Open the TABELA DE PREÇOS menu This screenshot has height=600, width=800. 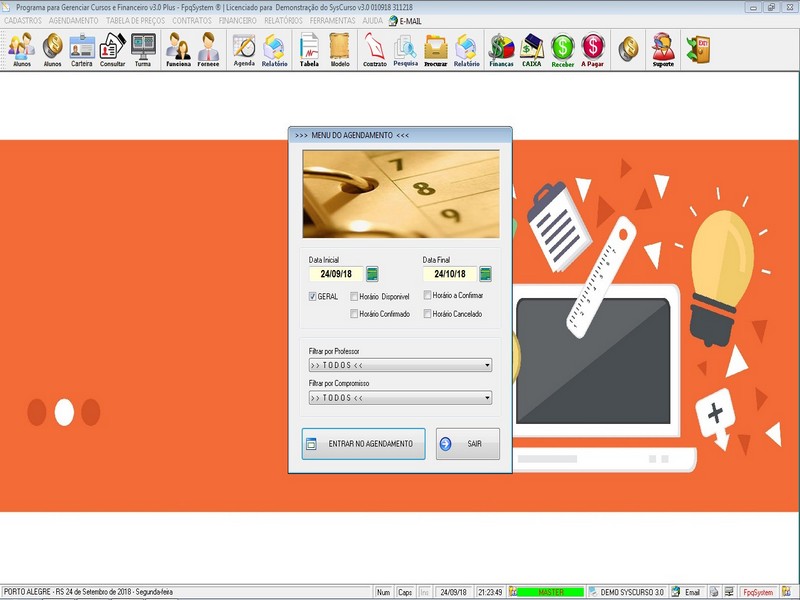pyautogui.click(x=135, y=21)
